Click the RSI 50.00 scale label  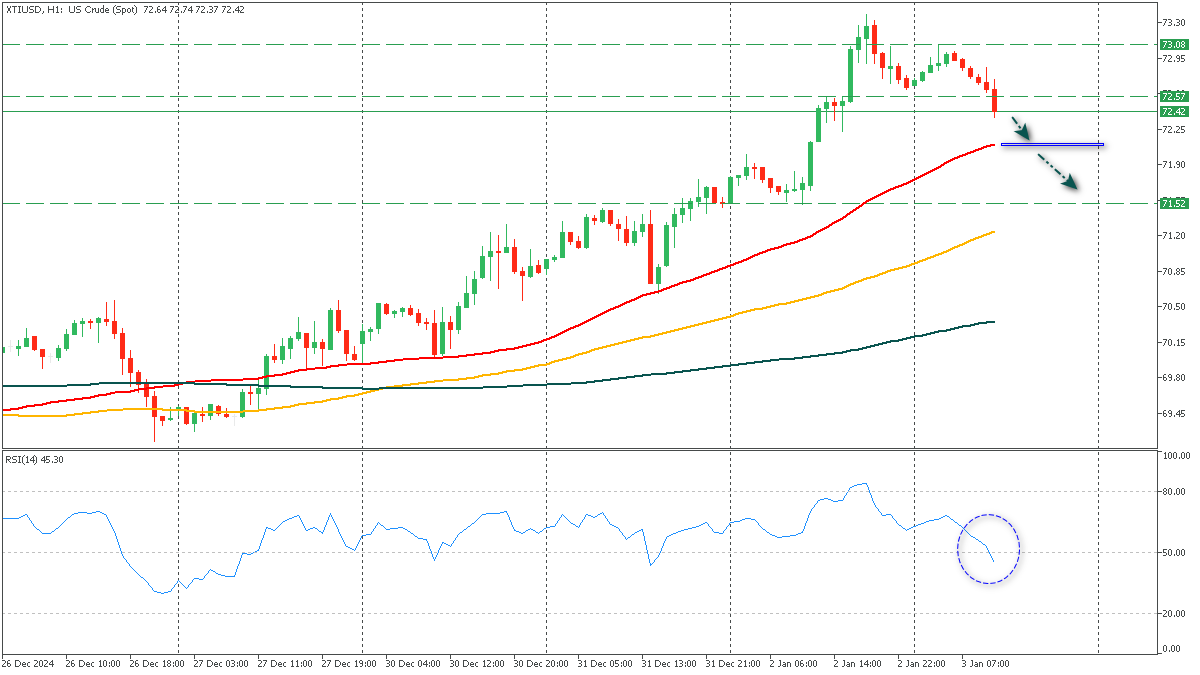(1173, 552)
